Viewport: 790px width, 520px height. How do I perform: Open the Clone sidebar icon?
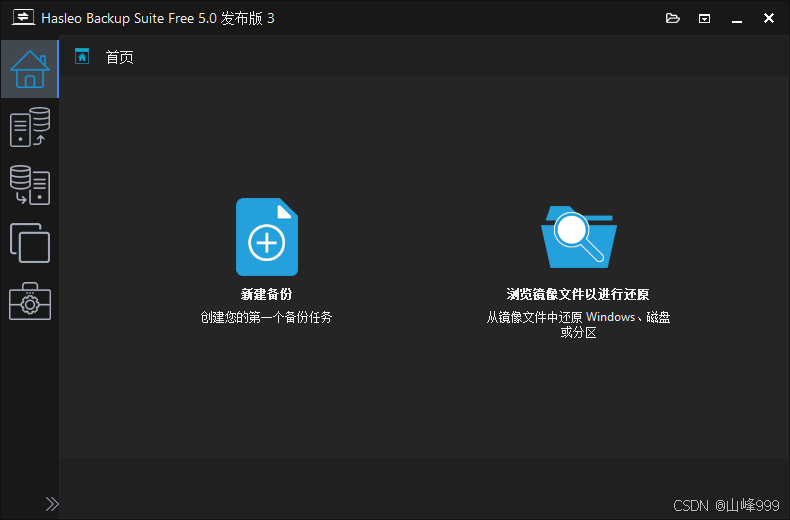click(30, 243)
